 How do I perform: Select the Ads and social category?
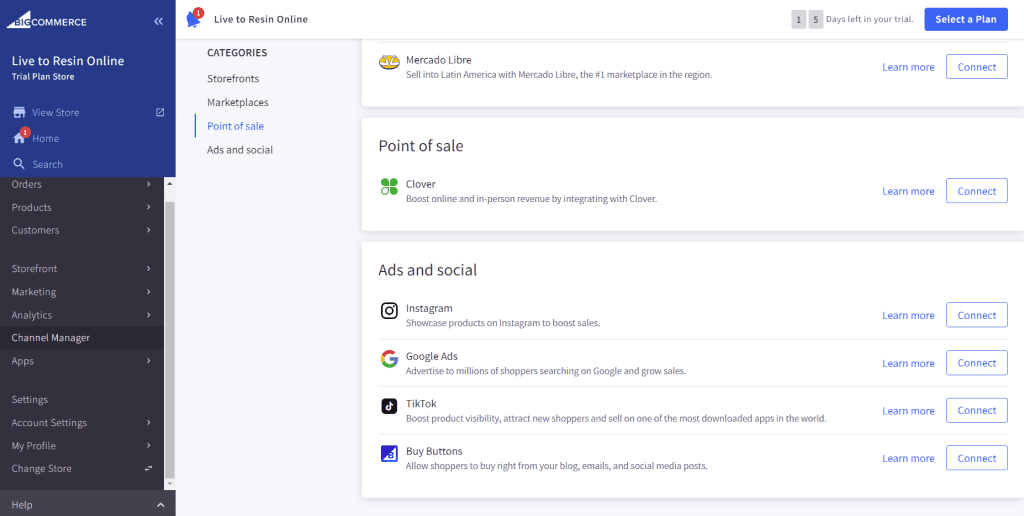pos(240,150)
